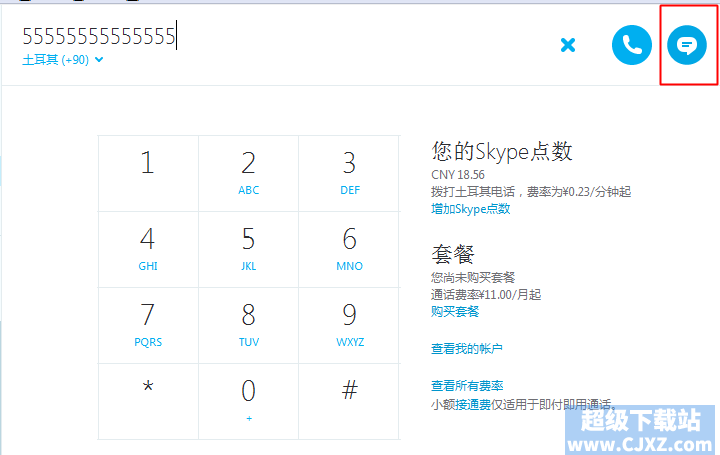Open the 接通费 link
Viewport: 720px width, 455px height.
[473, 404]
